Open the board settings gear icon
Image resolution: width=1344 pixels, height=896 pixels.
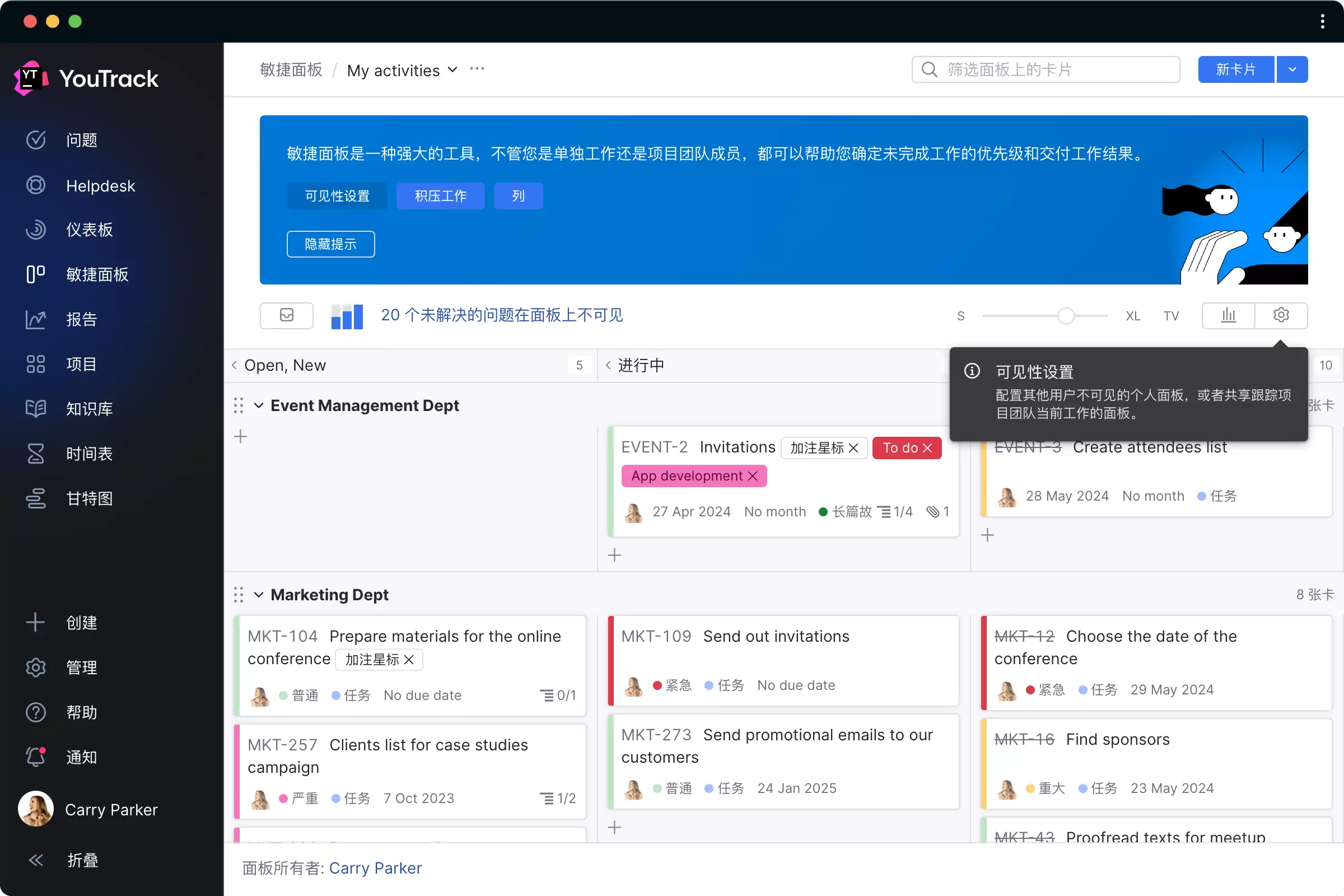1281,315
